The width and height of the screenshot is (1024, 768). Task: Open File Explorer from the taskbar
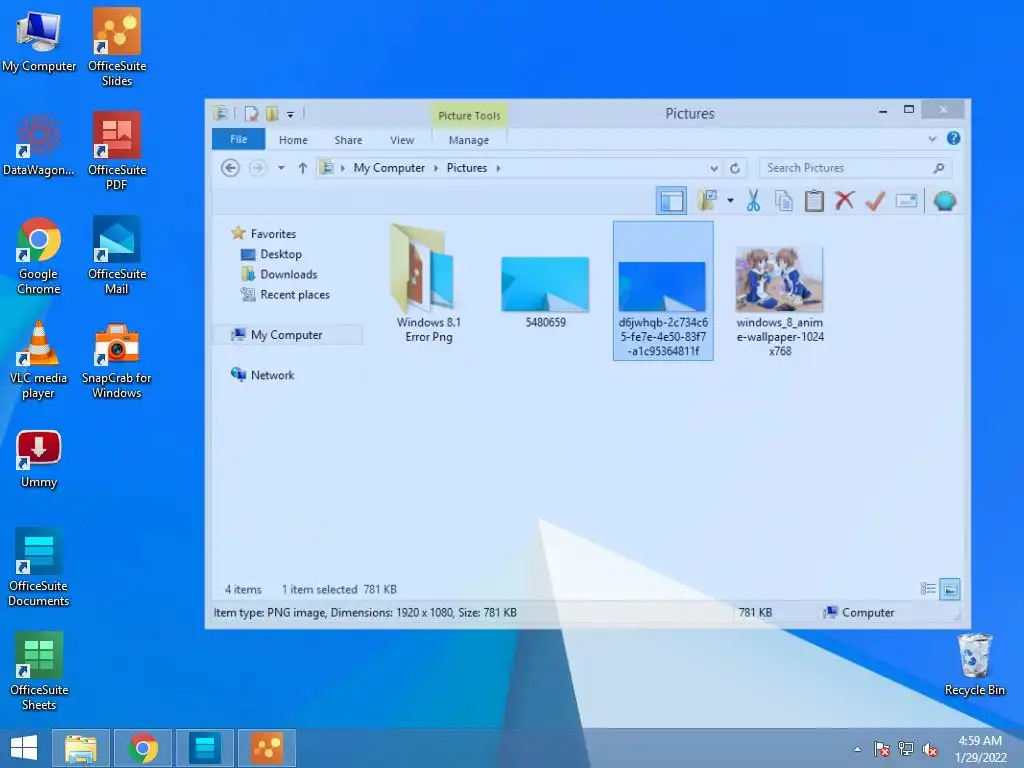pos(80,748)
